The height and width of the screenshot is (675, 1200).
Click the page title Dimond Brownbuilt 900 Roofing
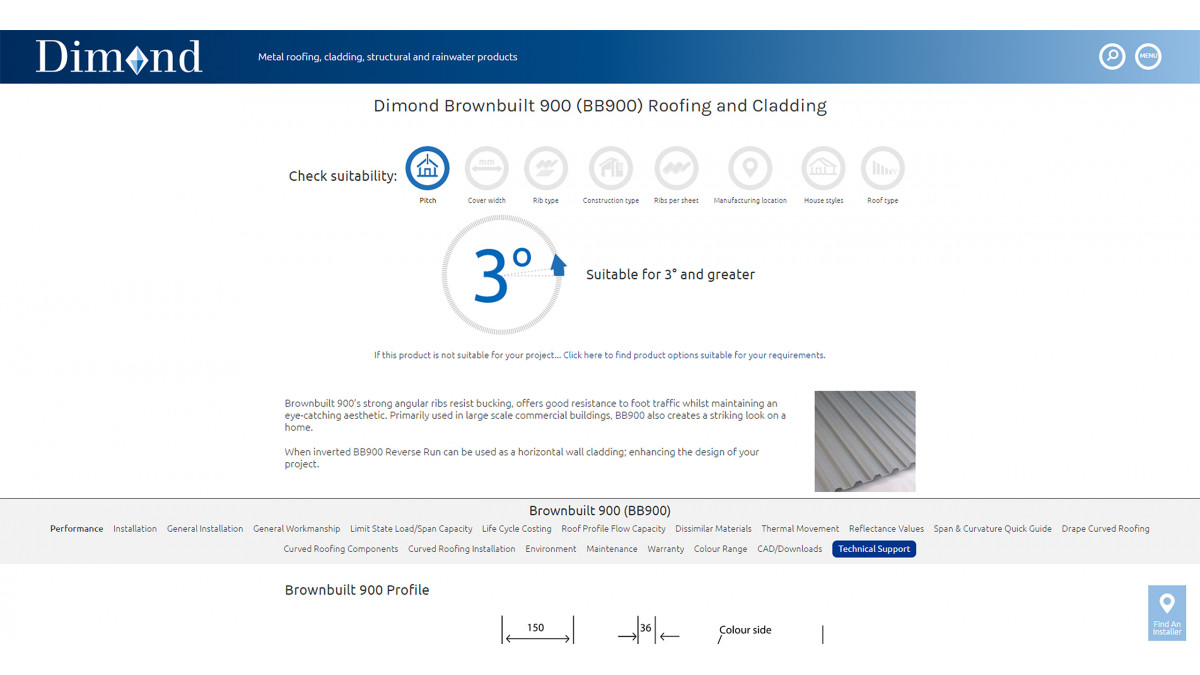point(600,106)
